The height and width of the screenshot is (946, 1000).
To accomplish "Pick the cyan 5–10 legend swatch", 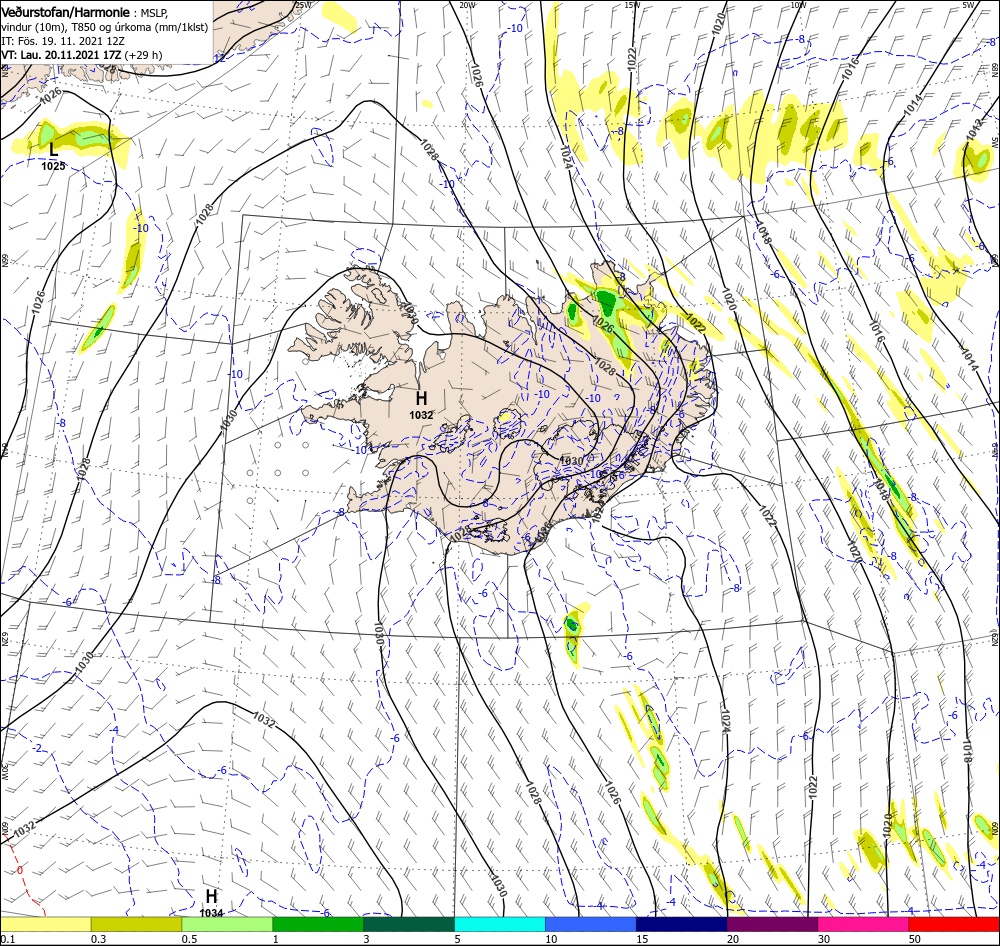I will click(500, 924).
